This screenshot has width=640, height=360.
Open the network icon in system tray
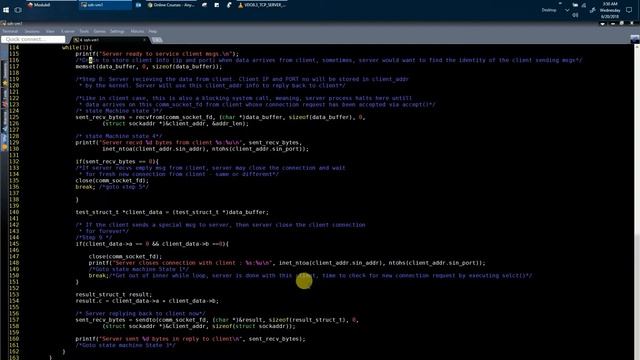584,5
